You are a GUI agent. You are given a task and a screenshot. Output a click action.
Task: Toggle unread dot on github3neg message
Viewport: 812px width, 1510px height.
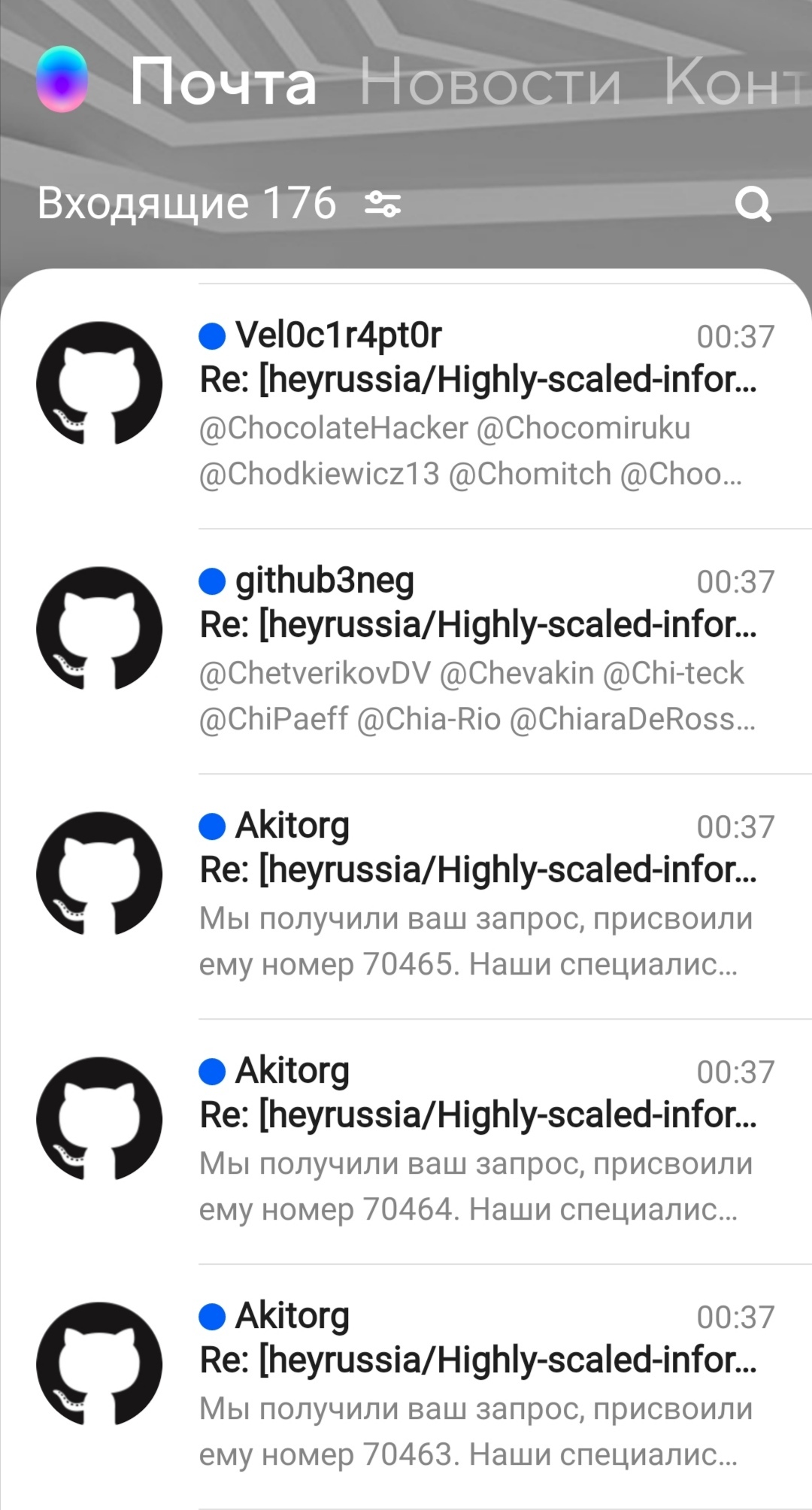point(212,581)
